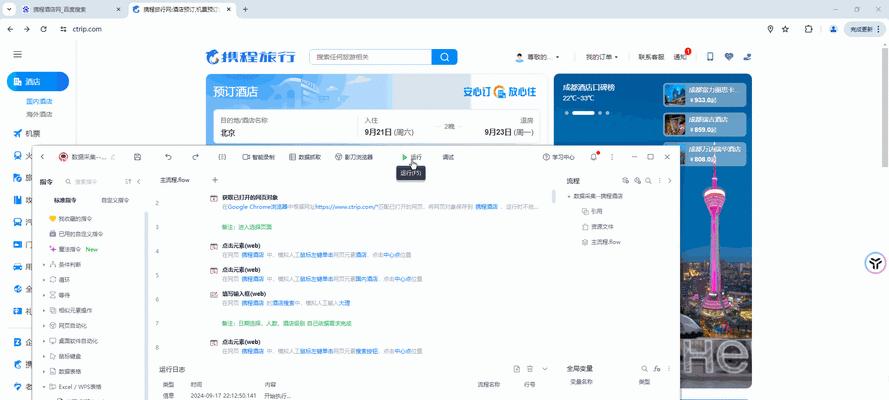Undo the last action in the RPA editor
The width and height of the screenshot is (889, 400).
pyautogui.click(x=168, y=157)
